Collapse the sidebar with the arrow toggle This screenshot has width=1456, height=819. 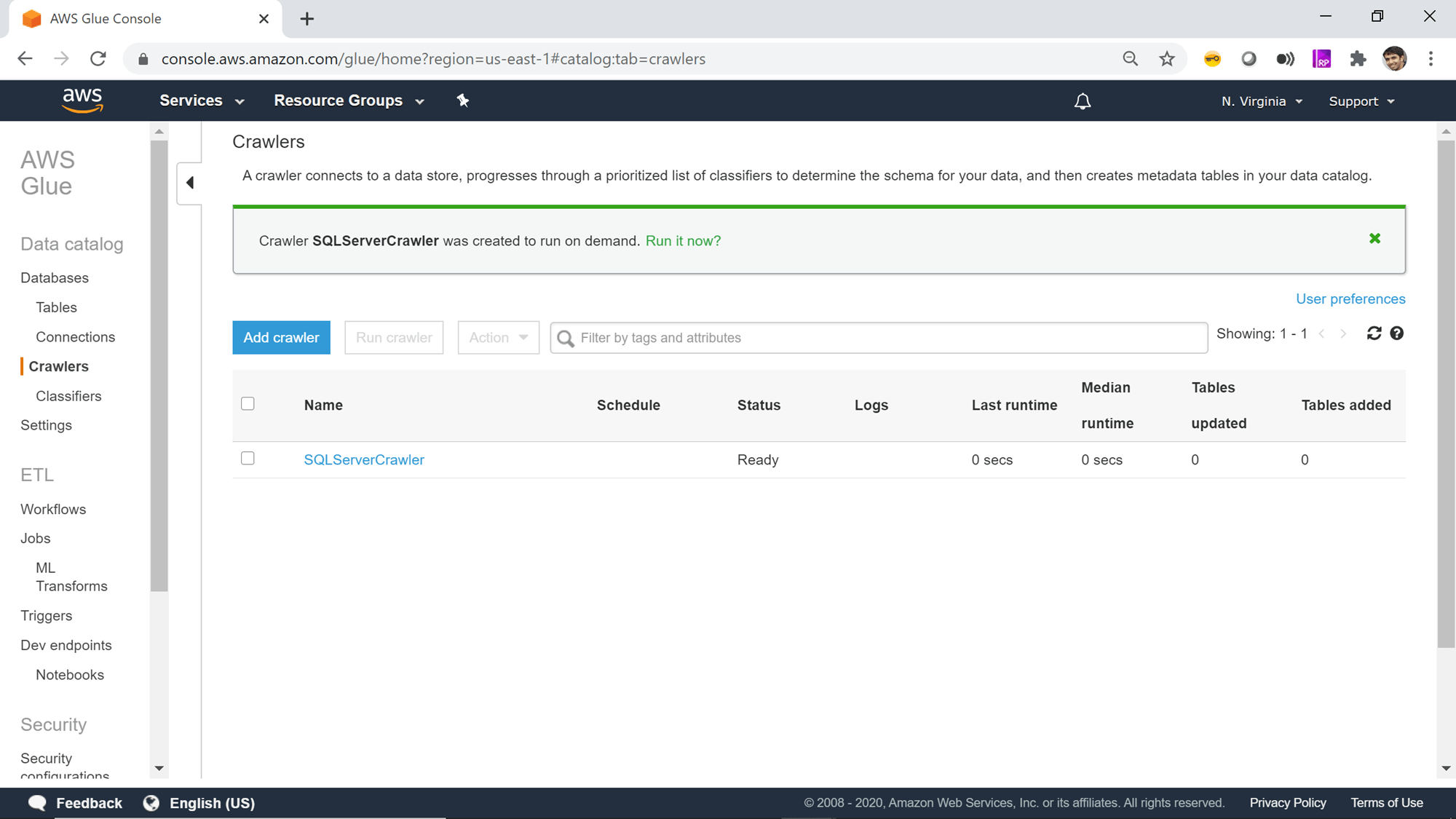pos(189,183)
